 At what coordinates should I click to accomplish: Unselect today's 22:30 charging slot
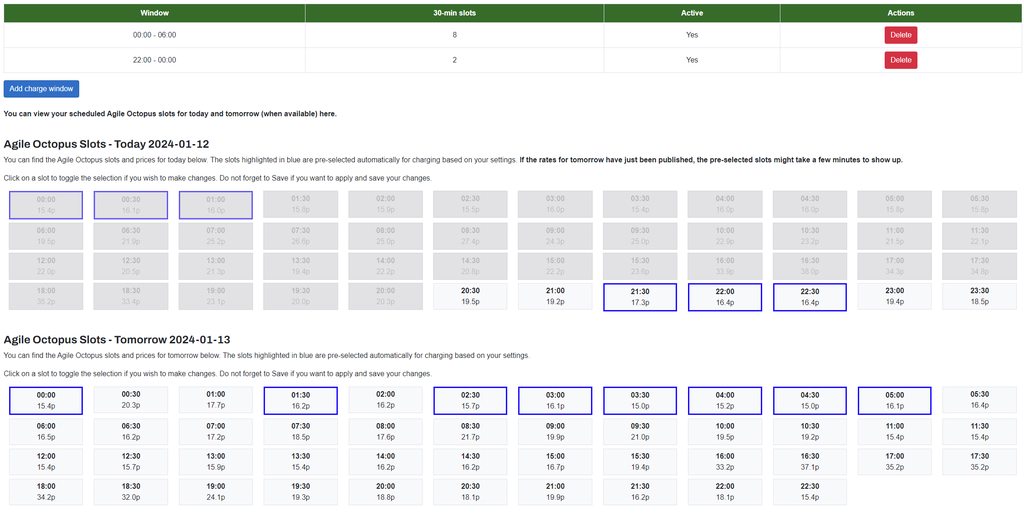coord(810,297)
